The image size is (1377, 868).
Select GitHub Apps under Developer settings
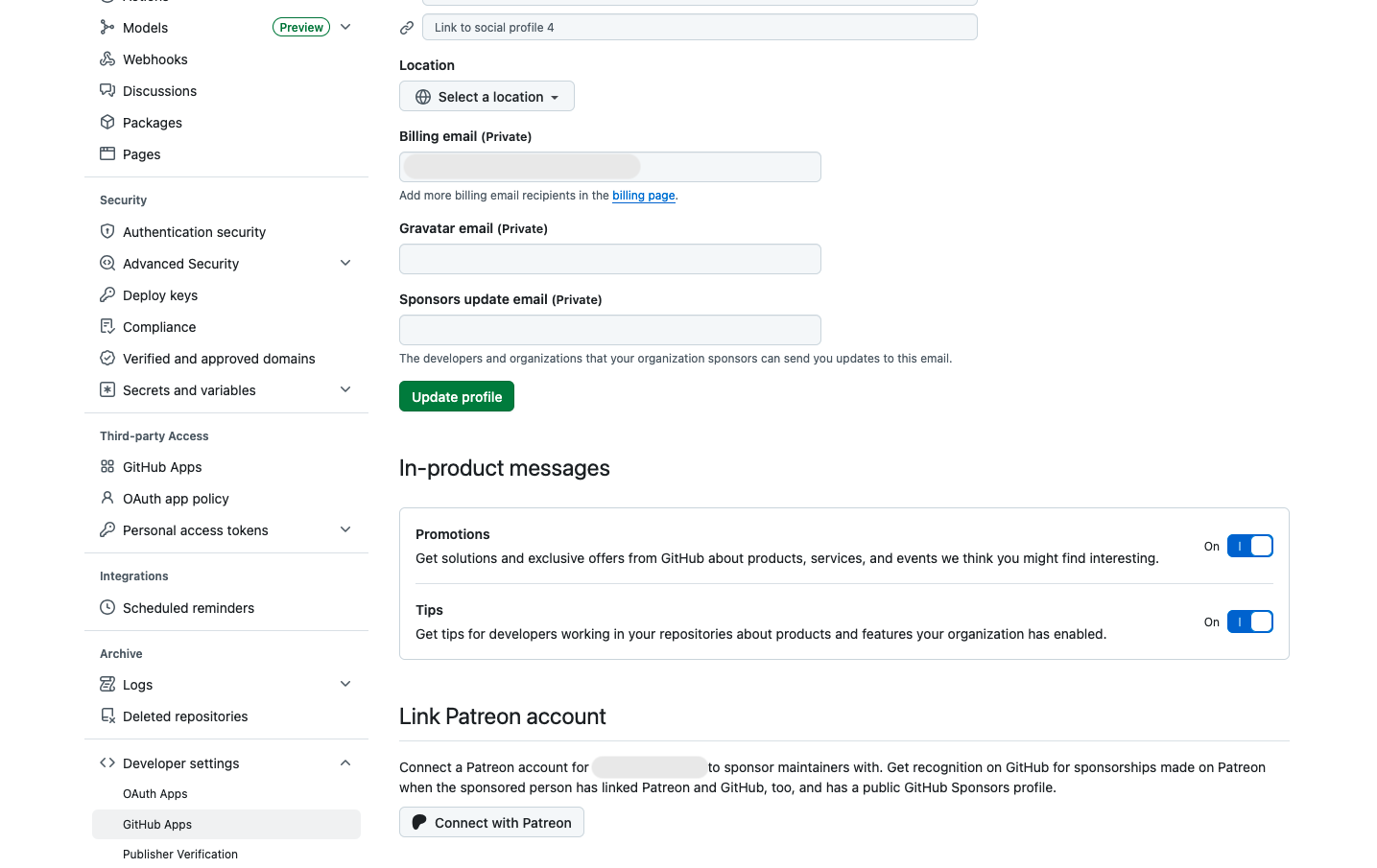point(226,824)
